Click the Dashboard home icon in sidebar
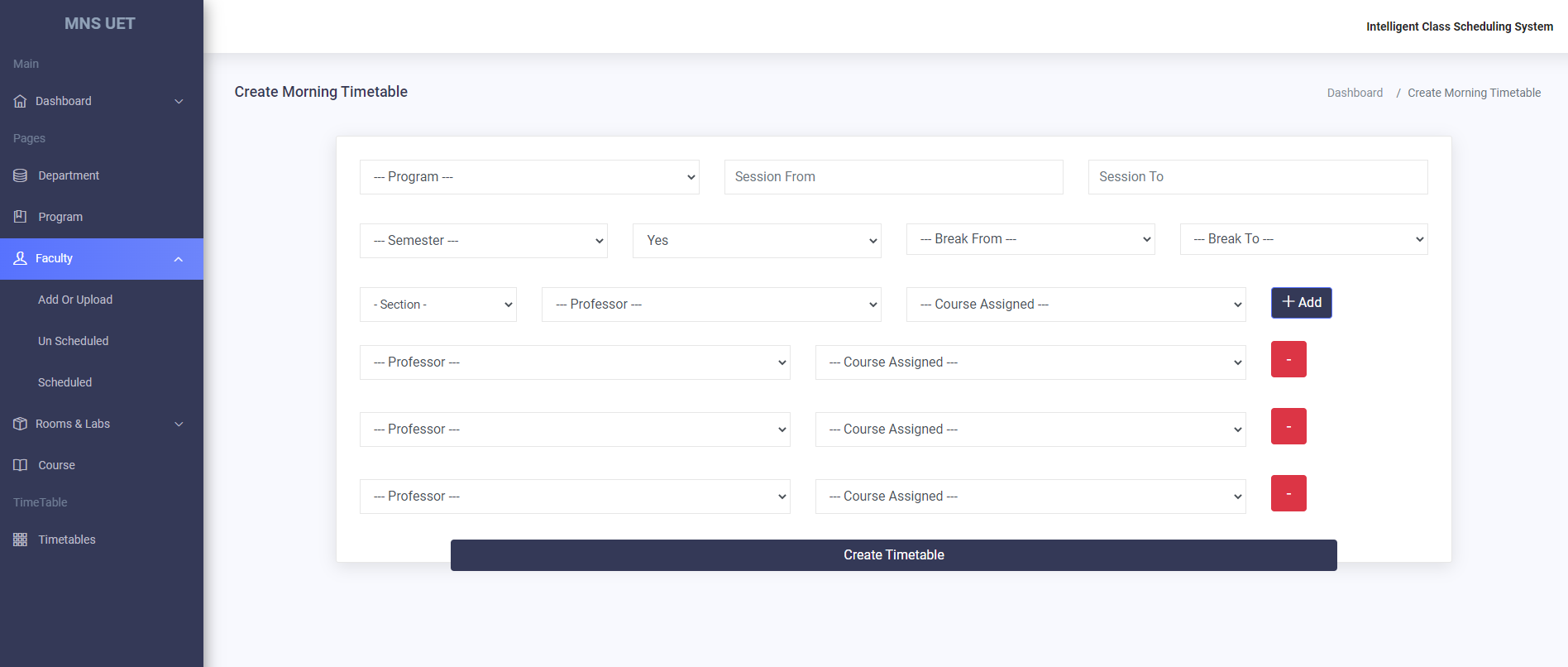Viewport: 1568px width, 667px height. (x=20, y=101)
